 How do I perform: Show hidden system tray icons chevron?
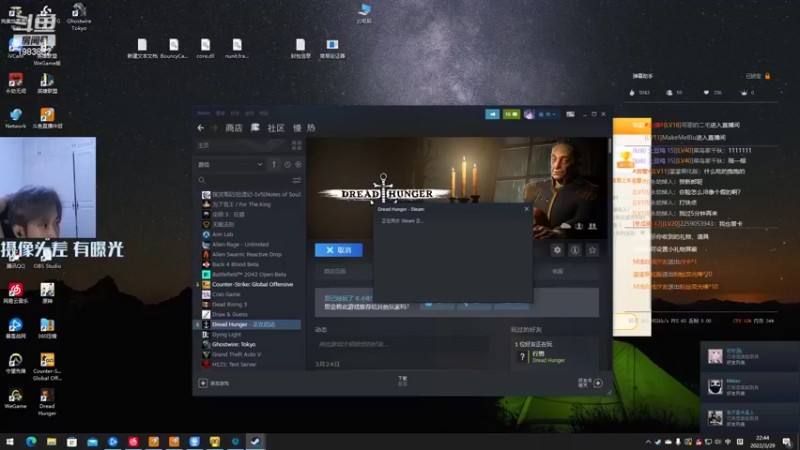(648, 442)
